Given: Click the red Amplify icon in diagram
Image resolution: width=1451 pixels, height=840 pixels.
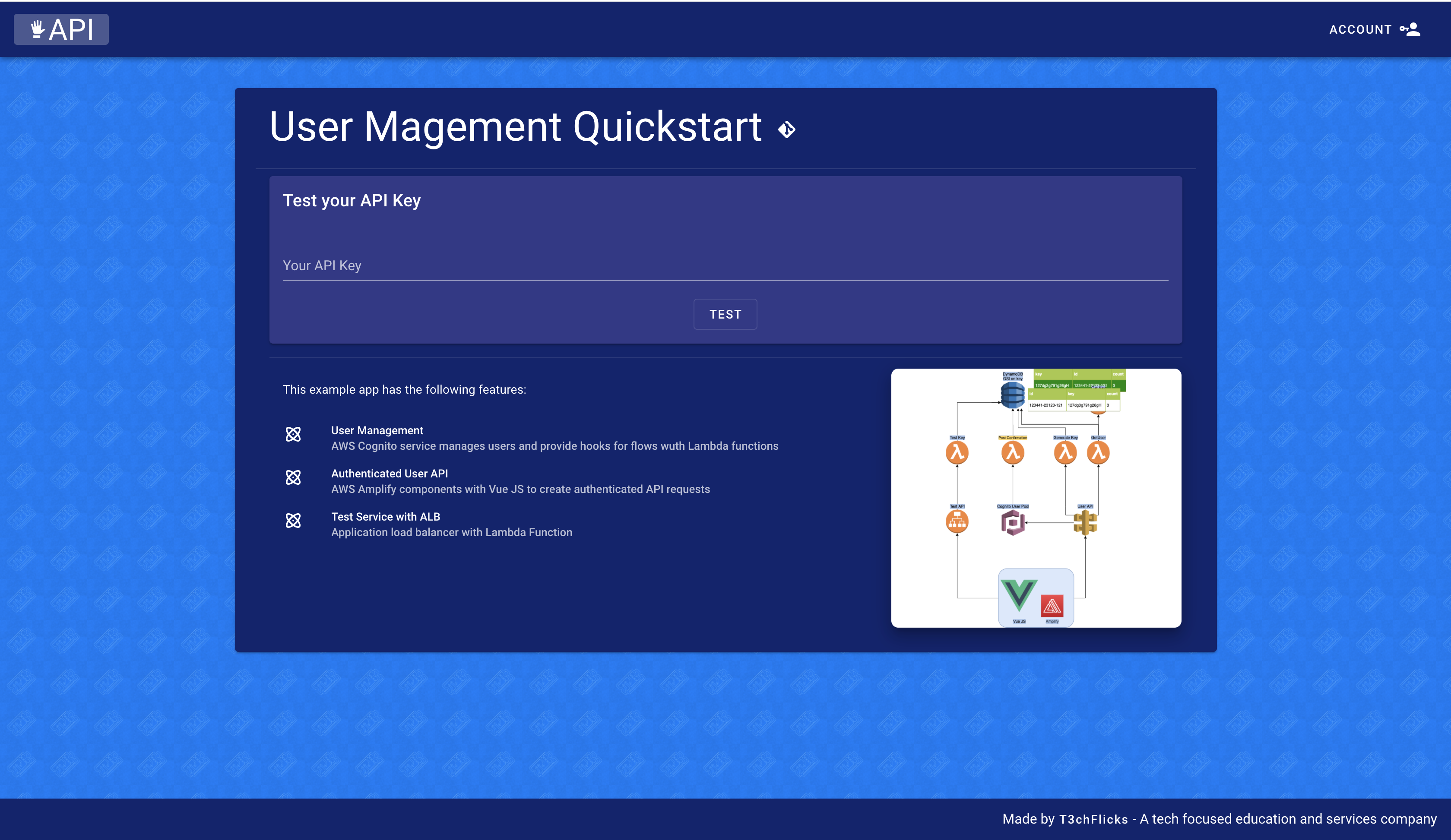Looking at the screenshot, I should 1052,606.
